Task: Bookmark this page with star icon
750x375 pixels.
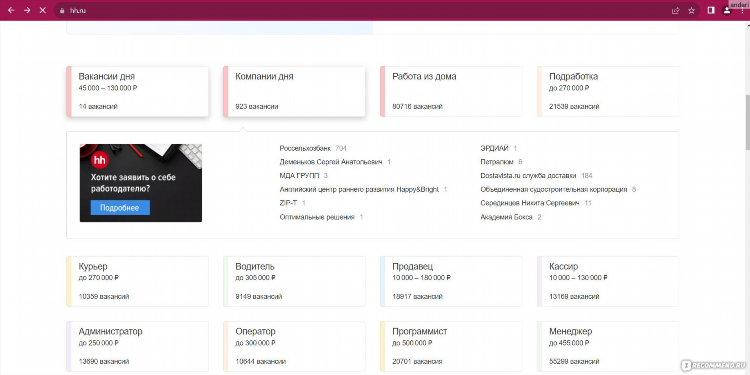Action: point(691,11)
